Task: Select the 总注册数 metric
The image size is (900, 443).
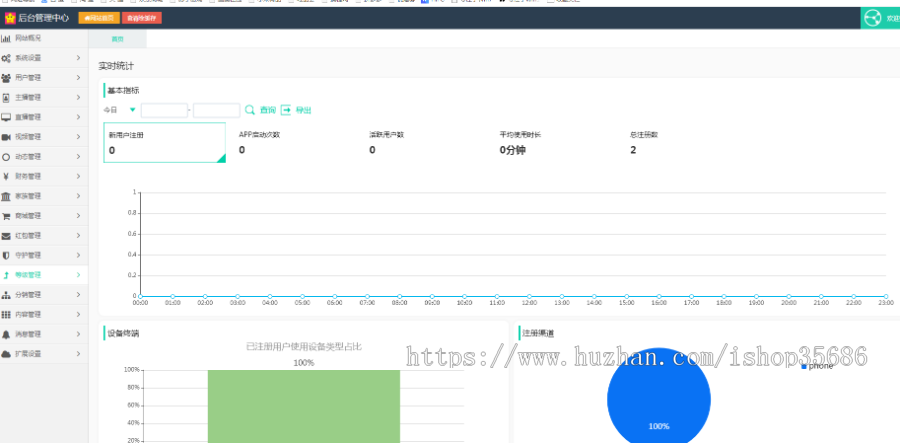Action: tap(643, 135)
